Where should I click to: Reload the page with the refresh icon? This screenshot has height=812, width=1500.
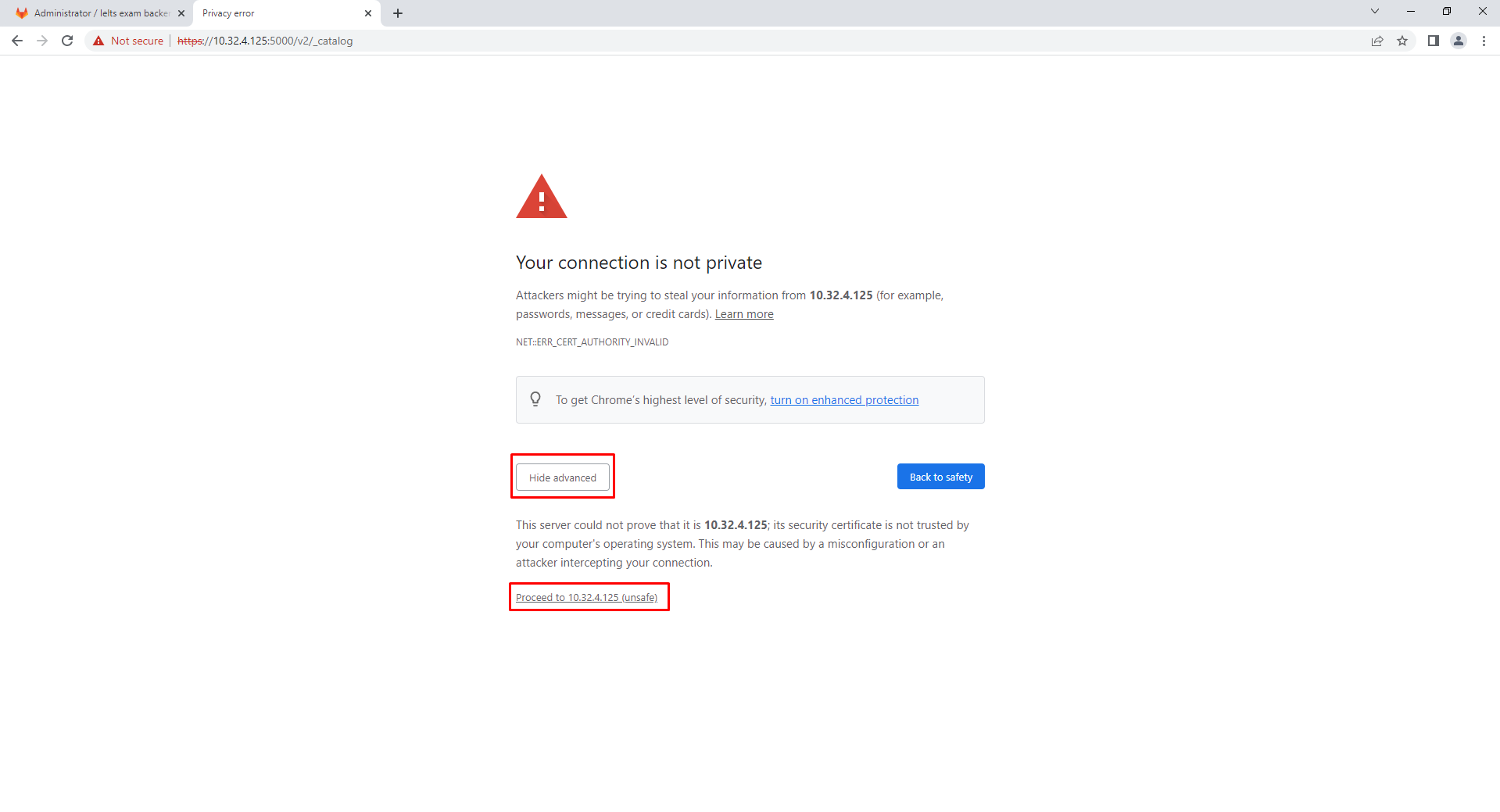pos(67,41)
